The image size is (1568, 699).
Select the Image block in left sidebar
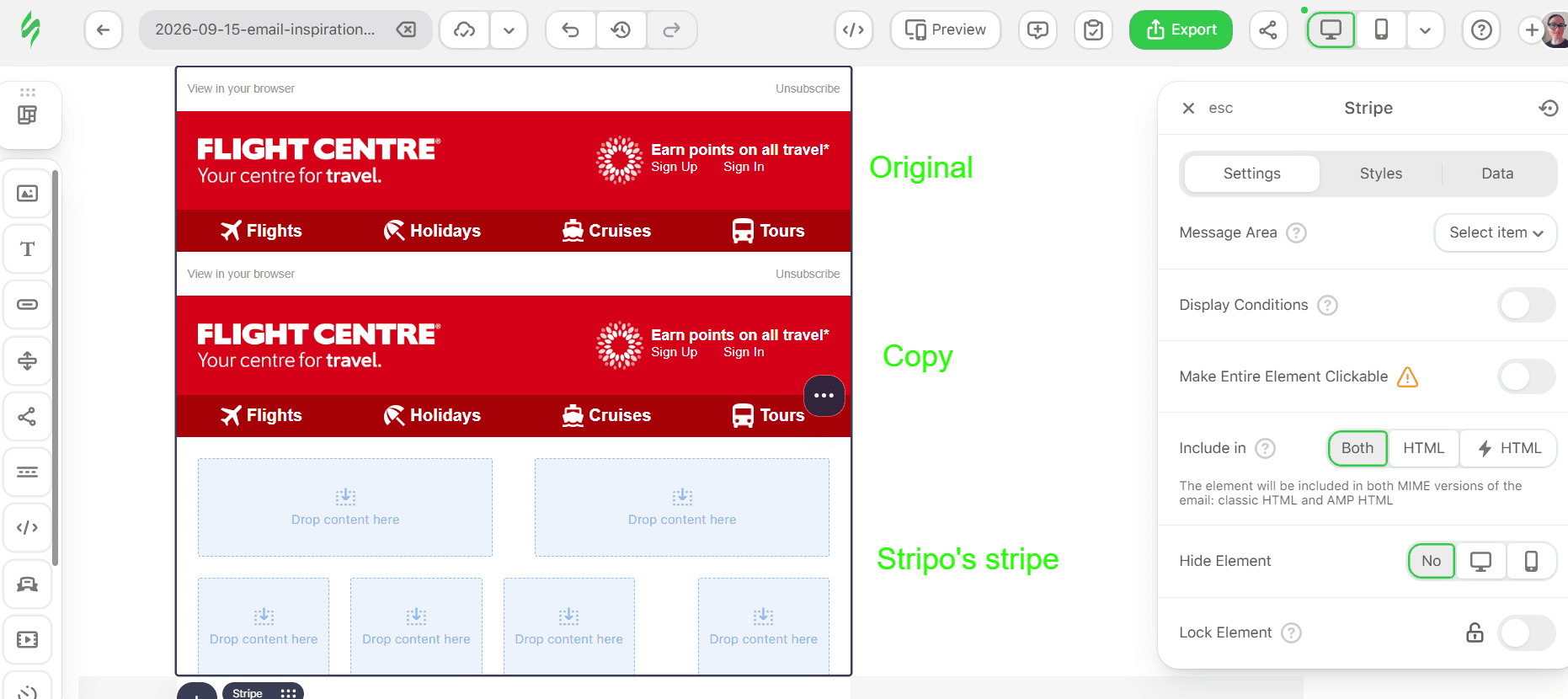28,194
